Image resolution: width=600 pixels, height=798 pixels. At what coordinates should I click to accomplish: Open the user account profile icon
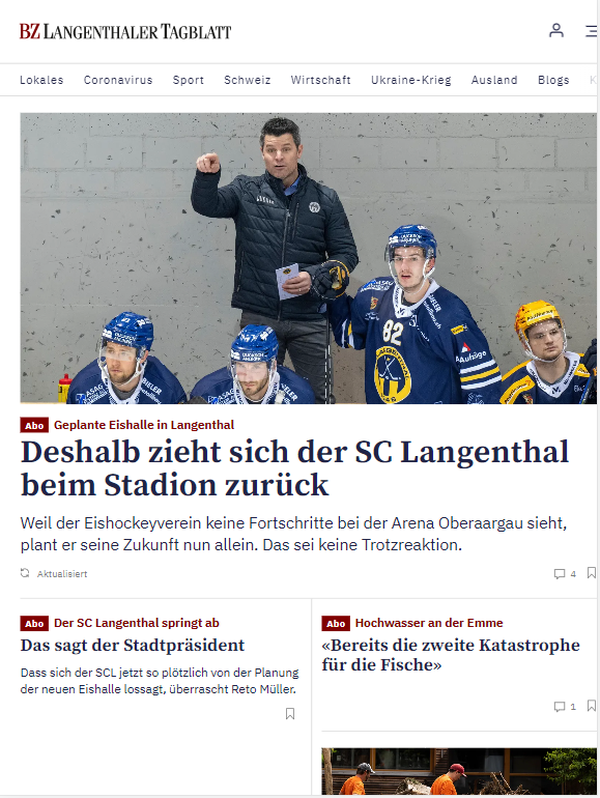[556, 31]
